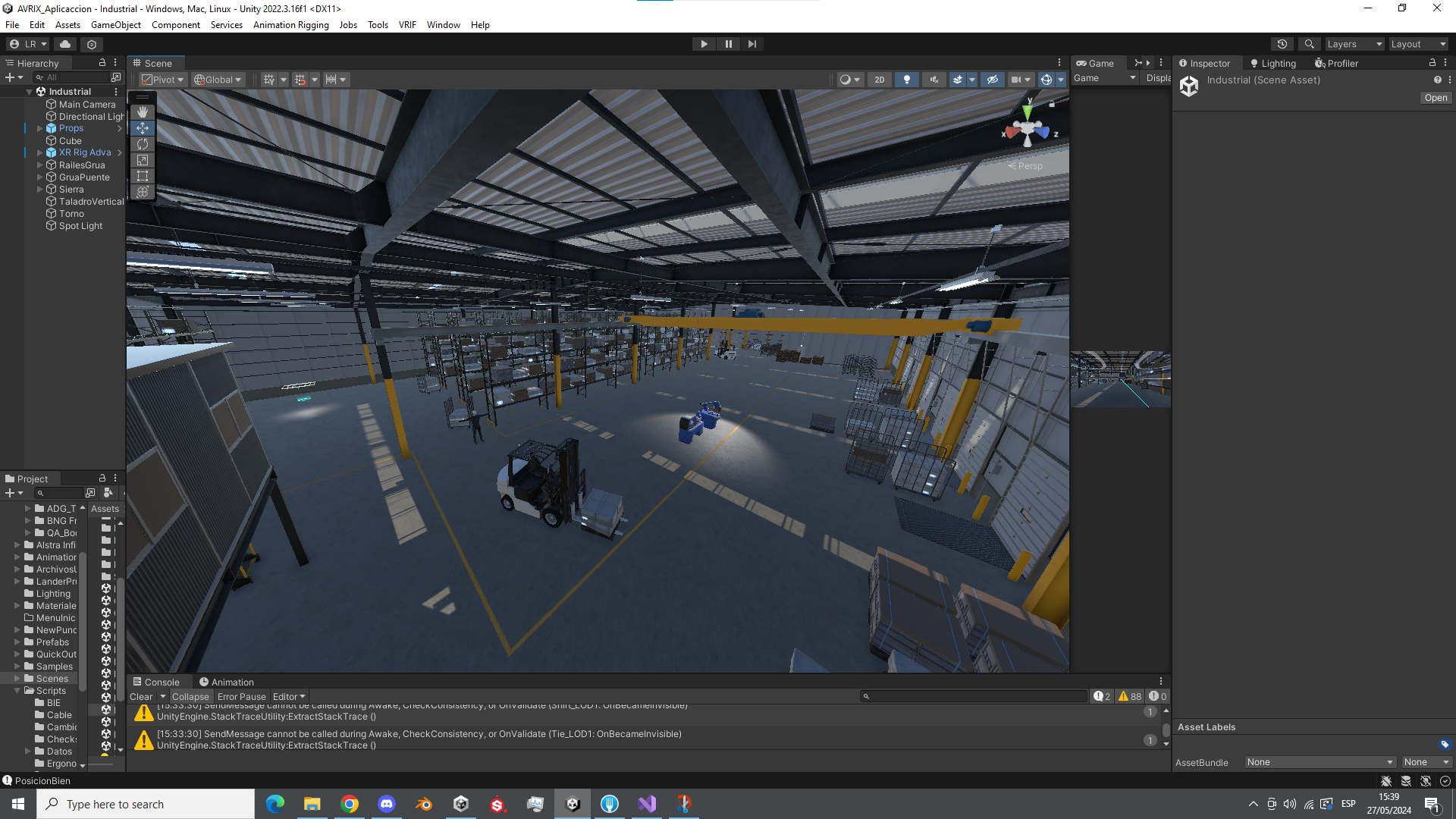Viewport: 1456px width, 819px height.
Task: Switch to the Animation tab
Action: (226, 682)
